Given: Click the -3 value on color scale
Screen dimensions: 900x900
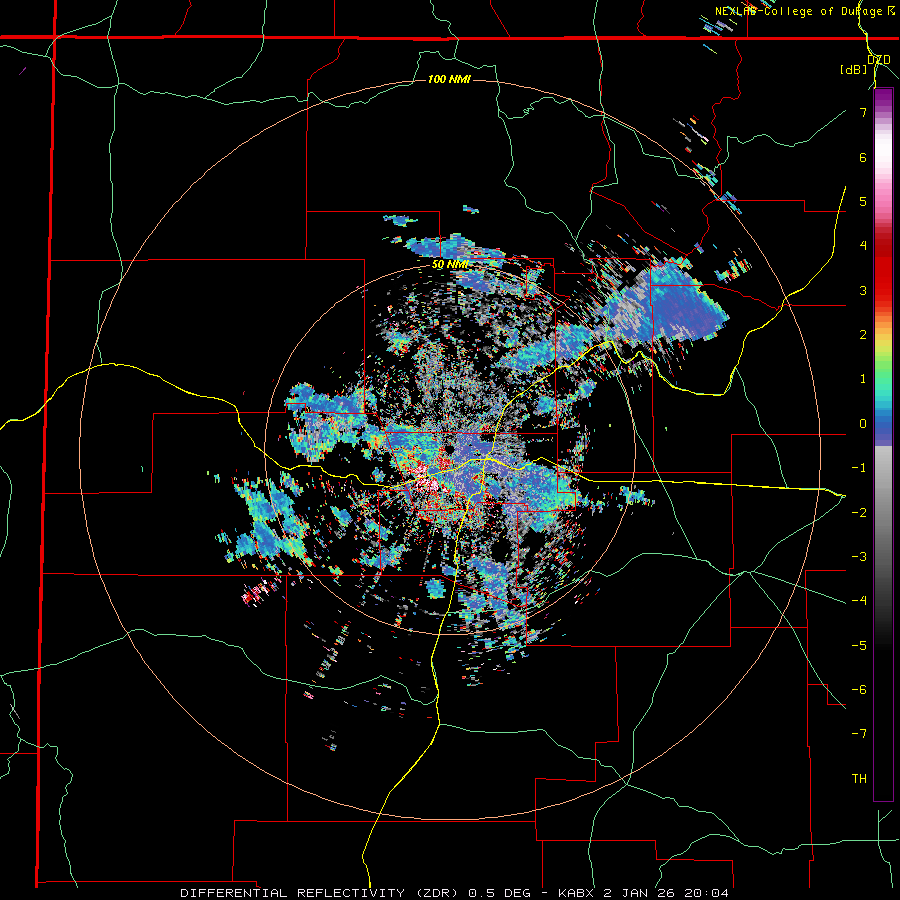Looking at the screenshot, I should 859,557.
